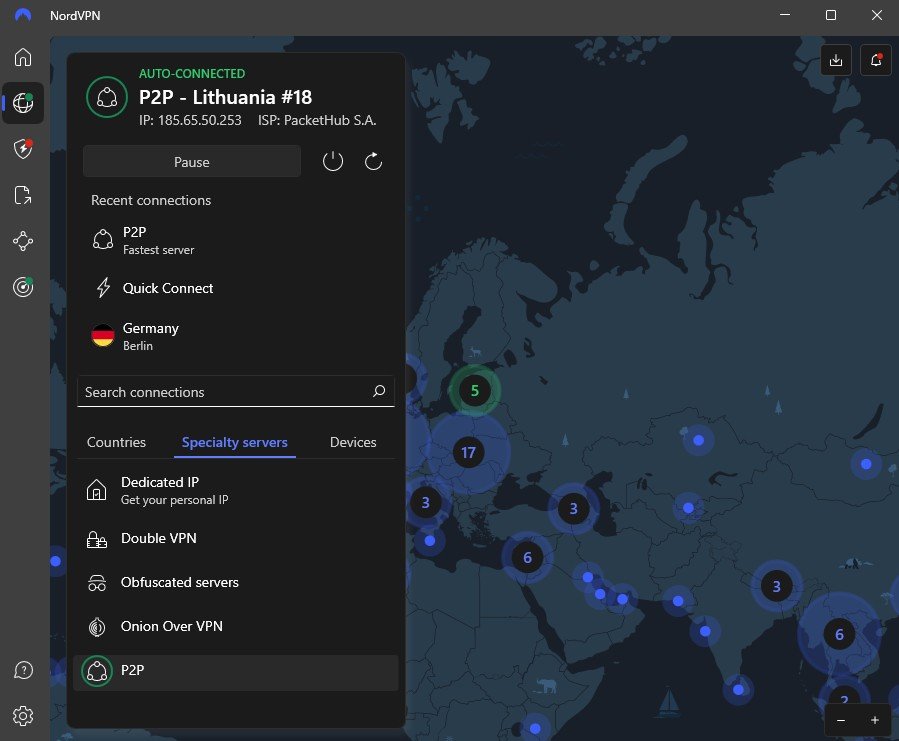
Task: Click the search magnifier icon
Action: (x=379, y=391)
